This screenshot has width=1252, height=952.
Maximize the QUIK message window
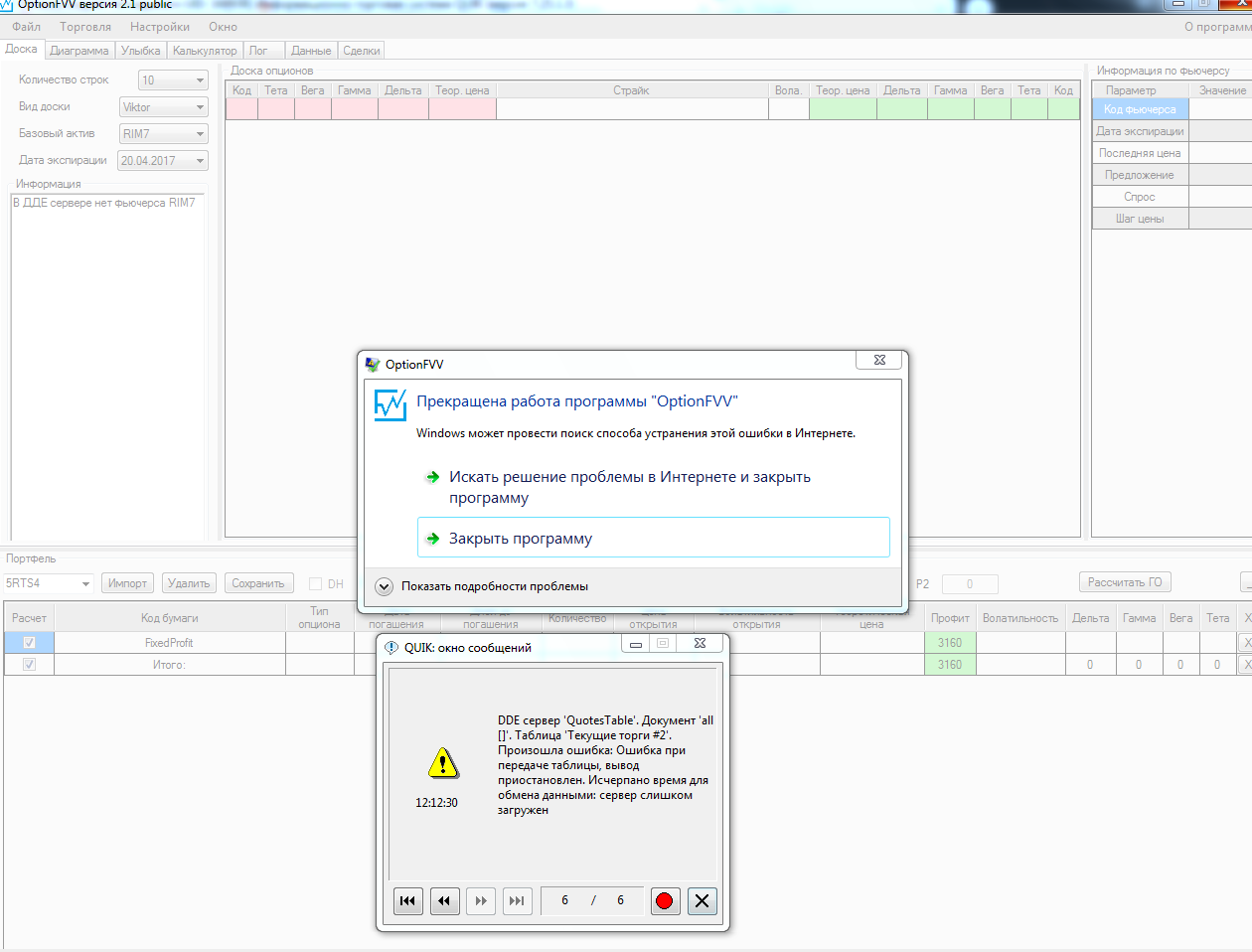tap(663, 644)
